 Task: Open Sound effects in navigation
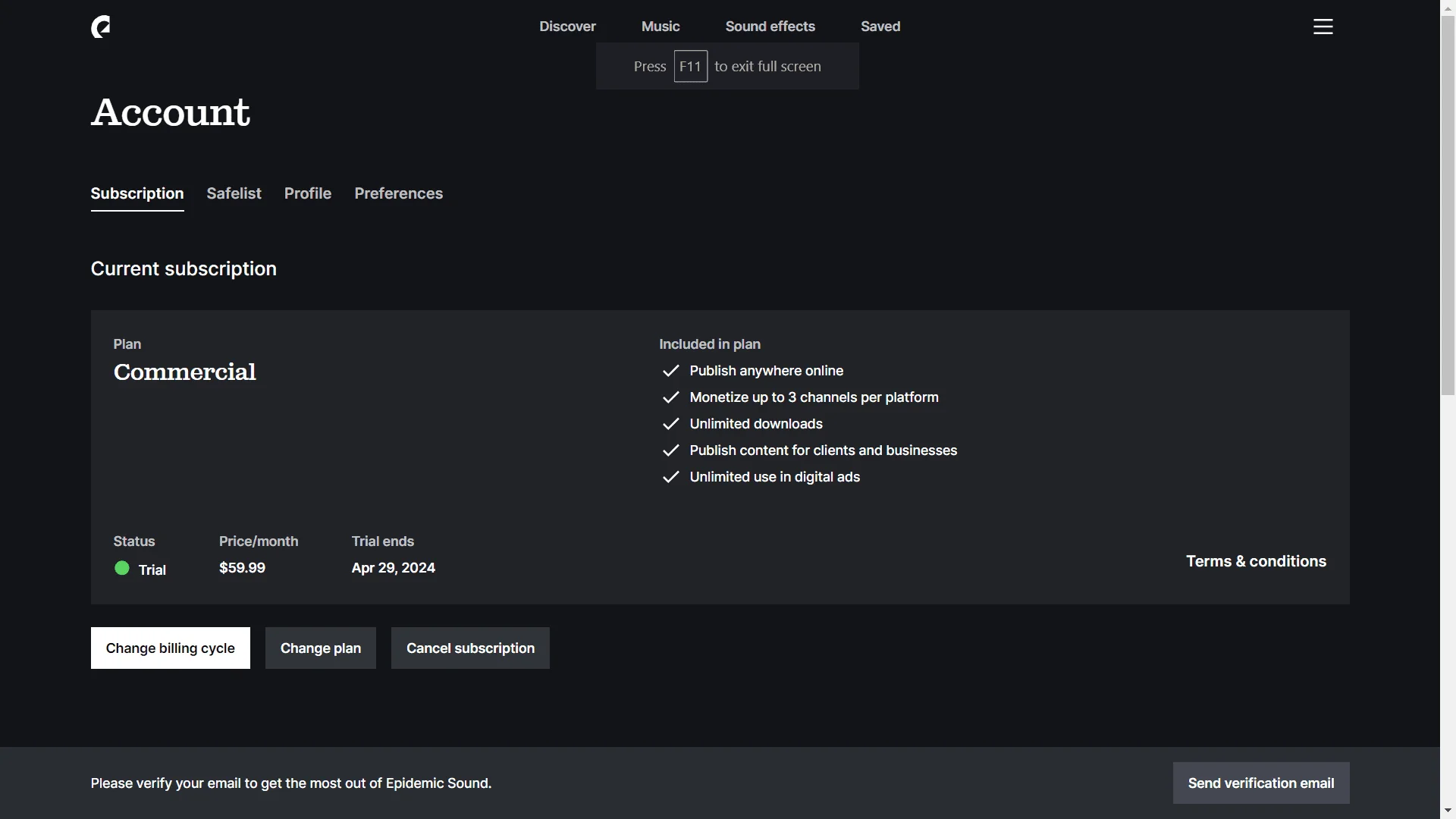coord(770,27)
